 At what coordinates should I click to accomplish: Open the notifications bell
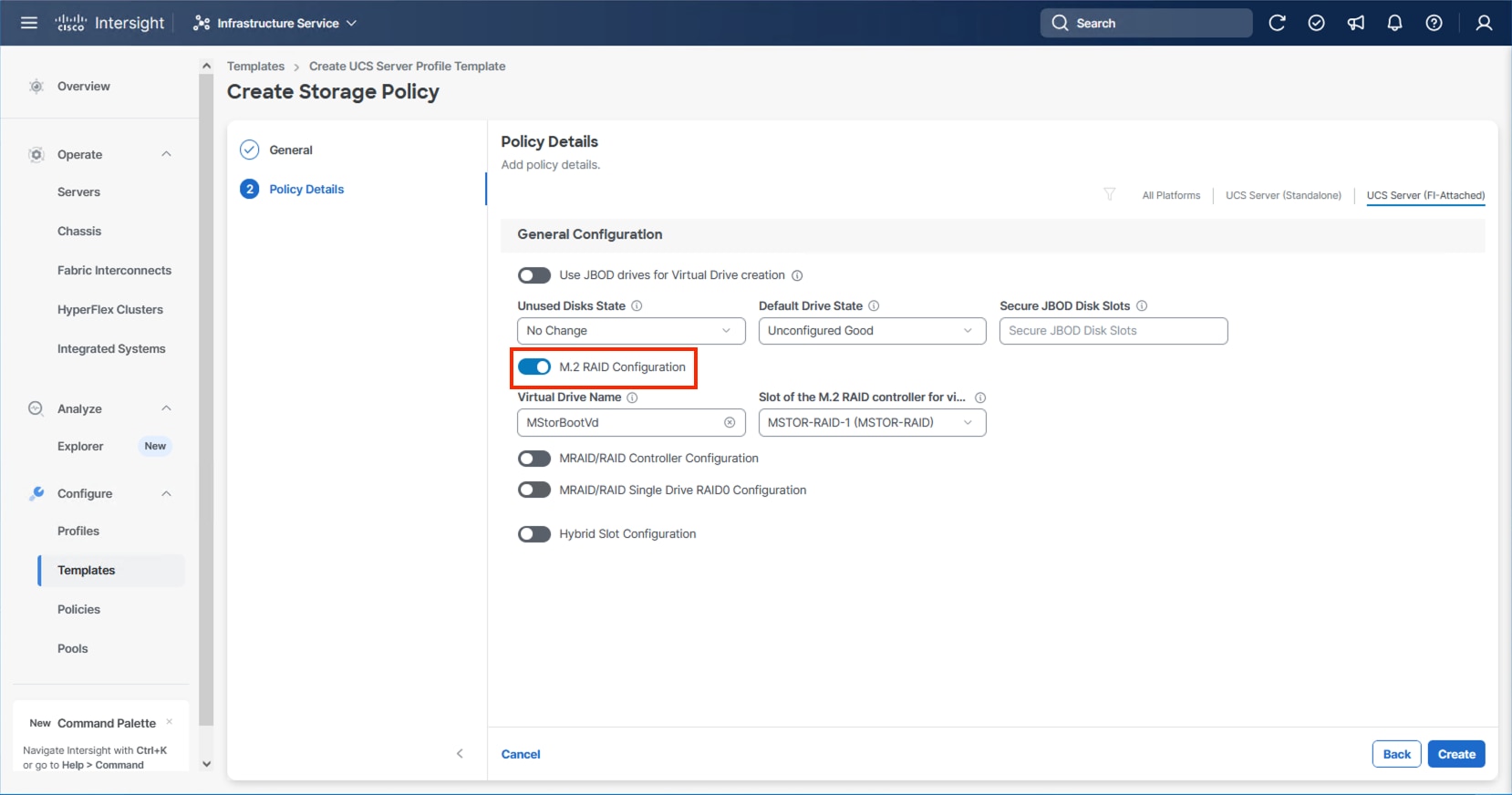1394,23
